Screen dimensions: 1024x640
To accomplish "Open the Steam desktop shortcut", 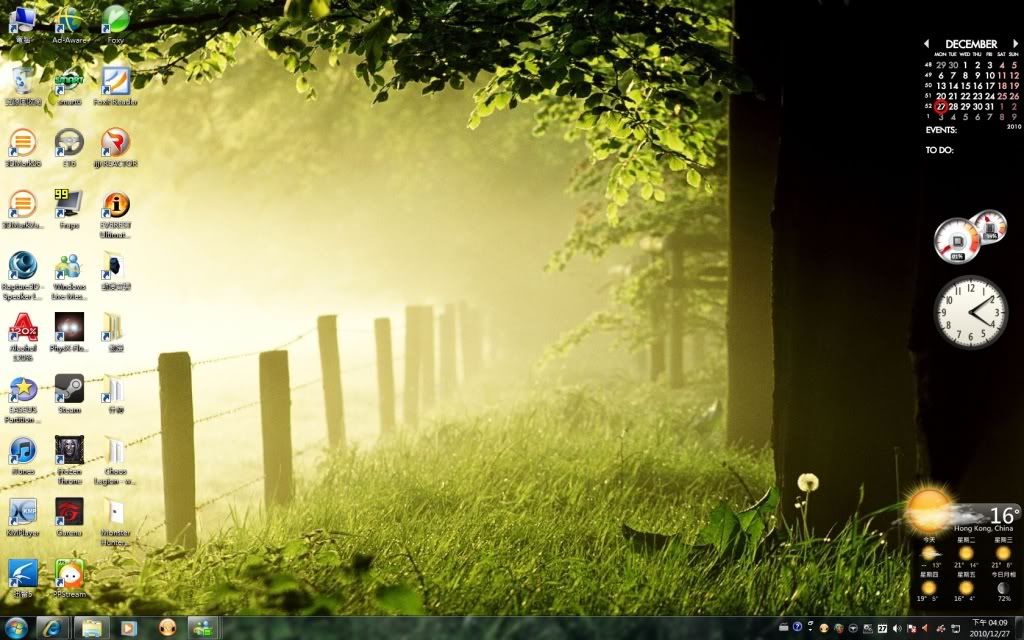I will [69, 388].
